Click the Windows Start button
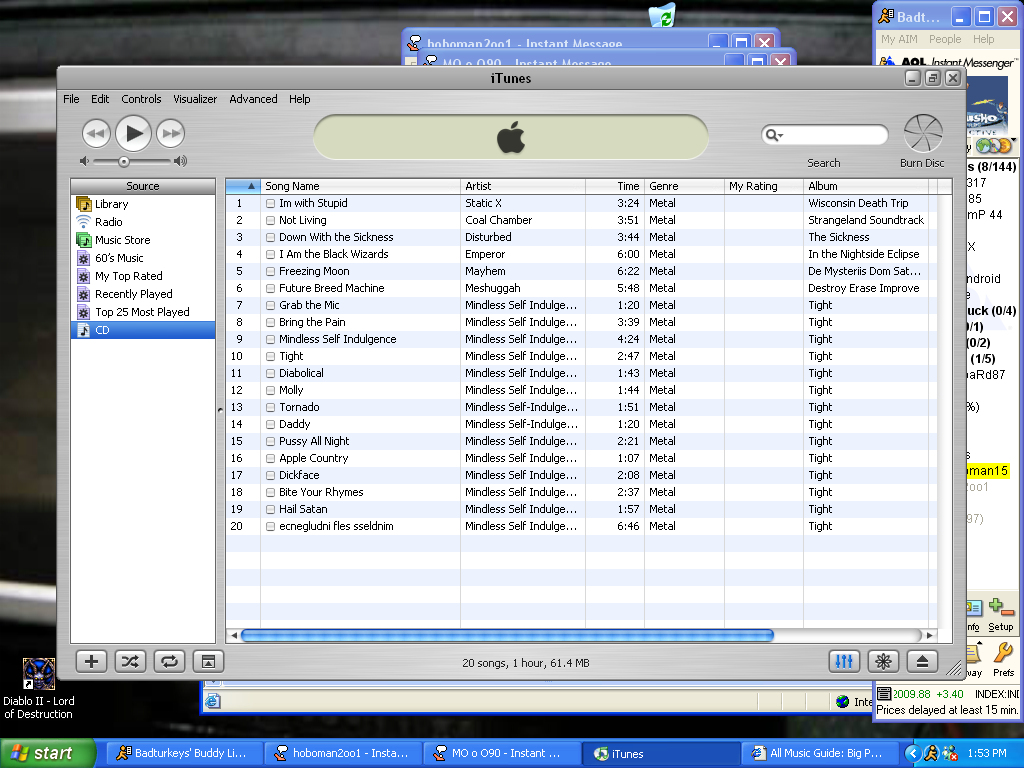The image size is (1024, 768). click(x=47, y=754)
